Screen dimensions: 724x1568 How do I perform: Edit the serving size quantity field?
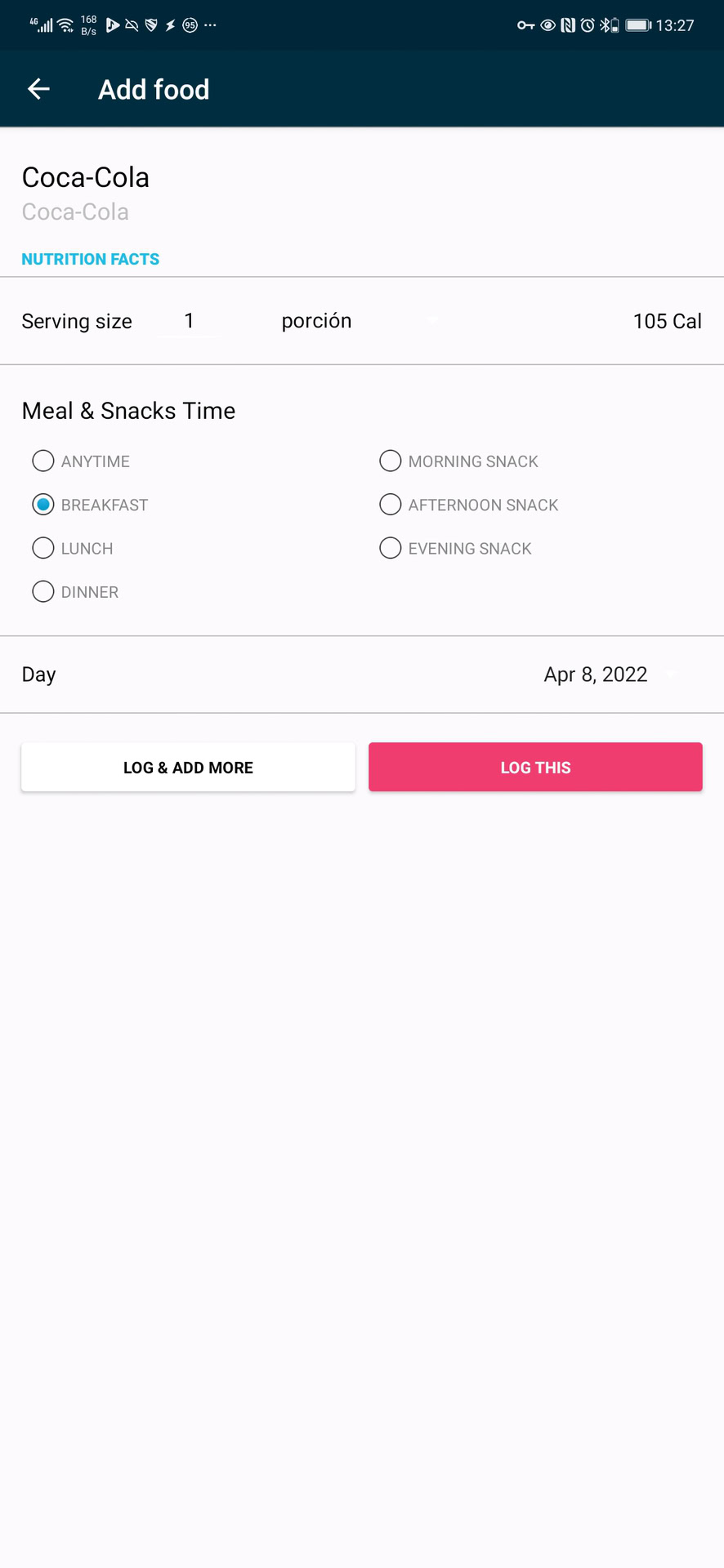[x=190, y=321]
